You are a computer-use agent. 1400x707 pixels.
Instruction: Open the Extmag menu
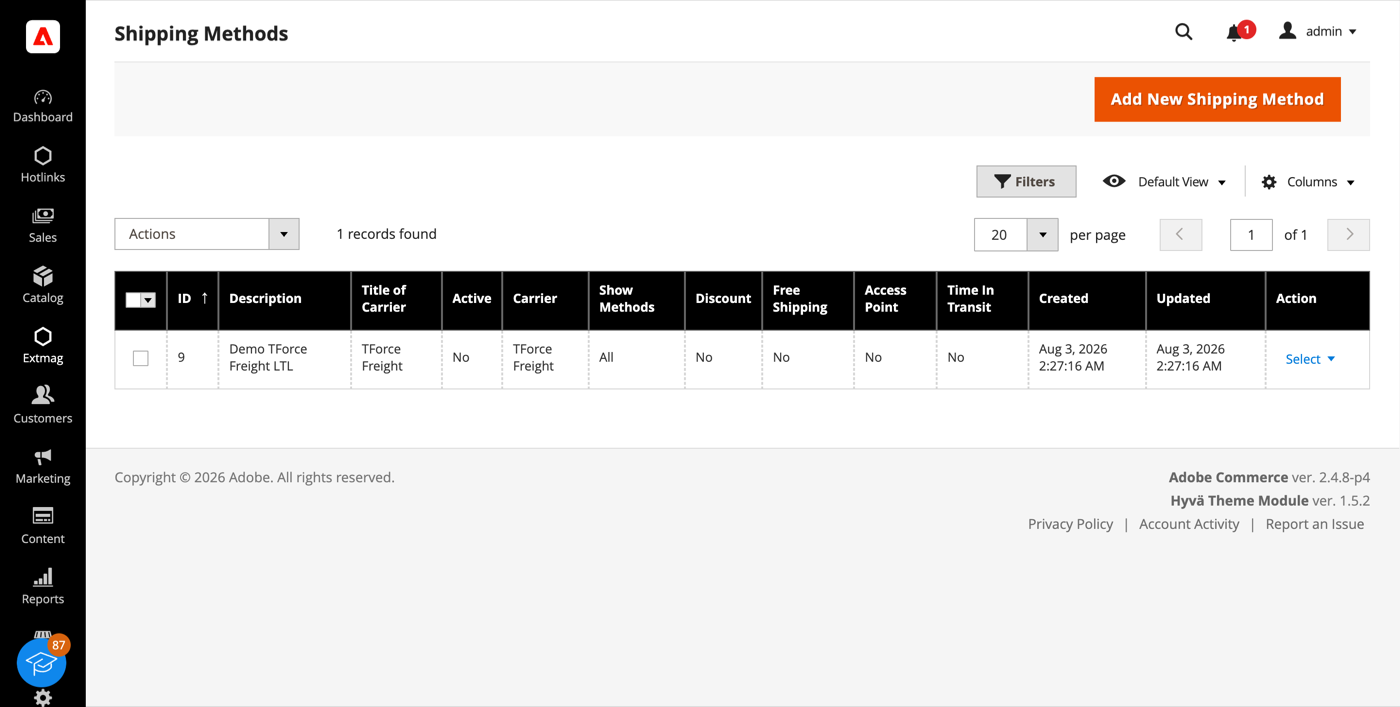pos(43,346)
